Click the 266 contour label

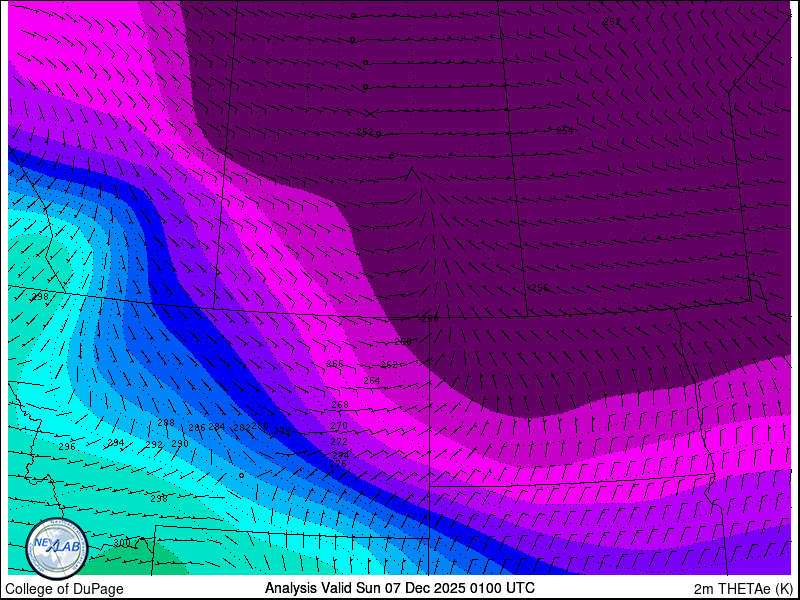[x=335, y=364]
